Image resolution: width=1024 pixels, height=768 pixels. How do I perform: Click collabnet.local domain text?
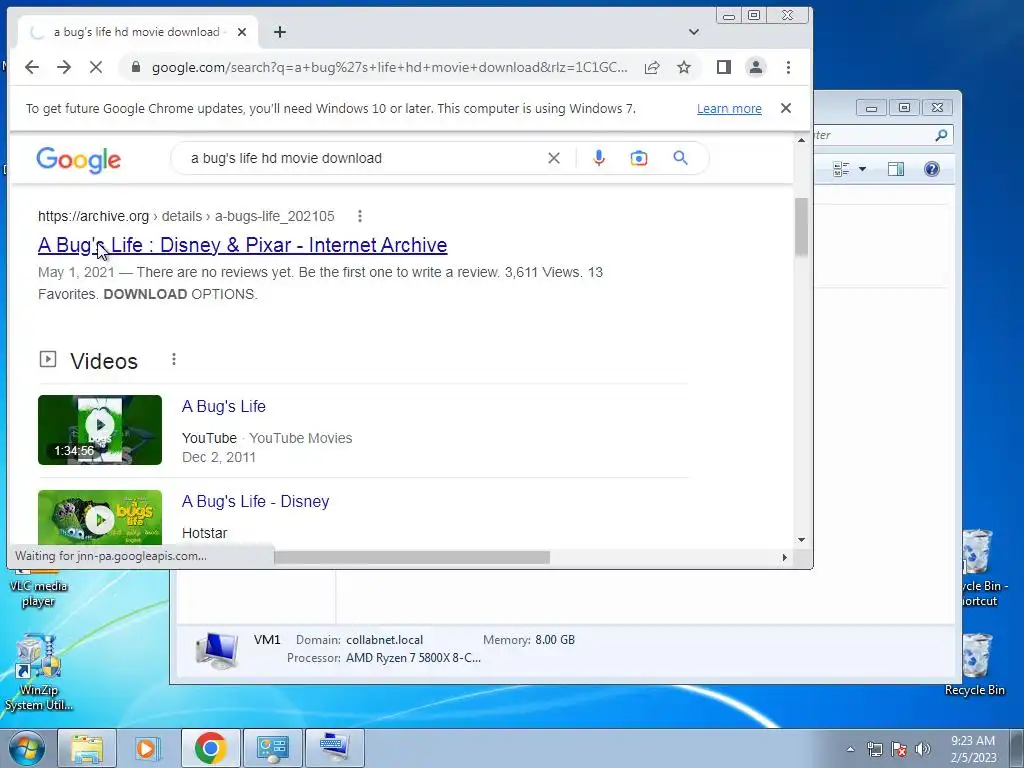click(384, 640)
